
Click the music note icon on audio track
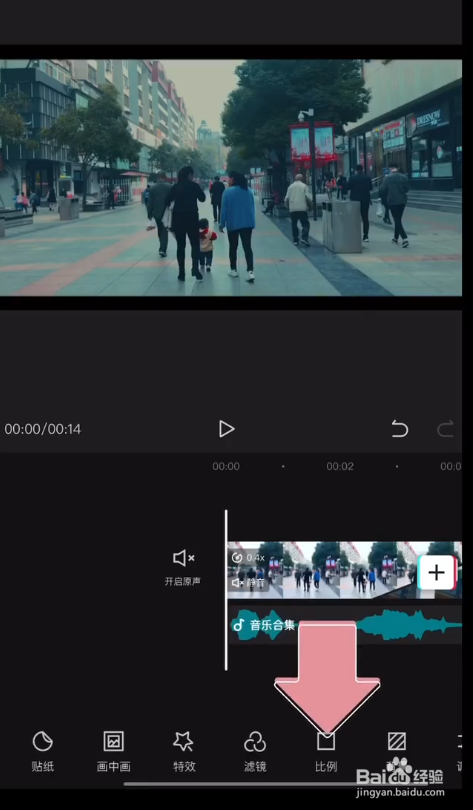(239, 625)
